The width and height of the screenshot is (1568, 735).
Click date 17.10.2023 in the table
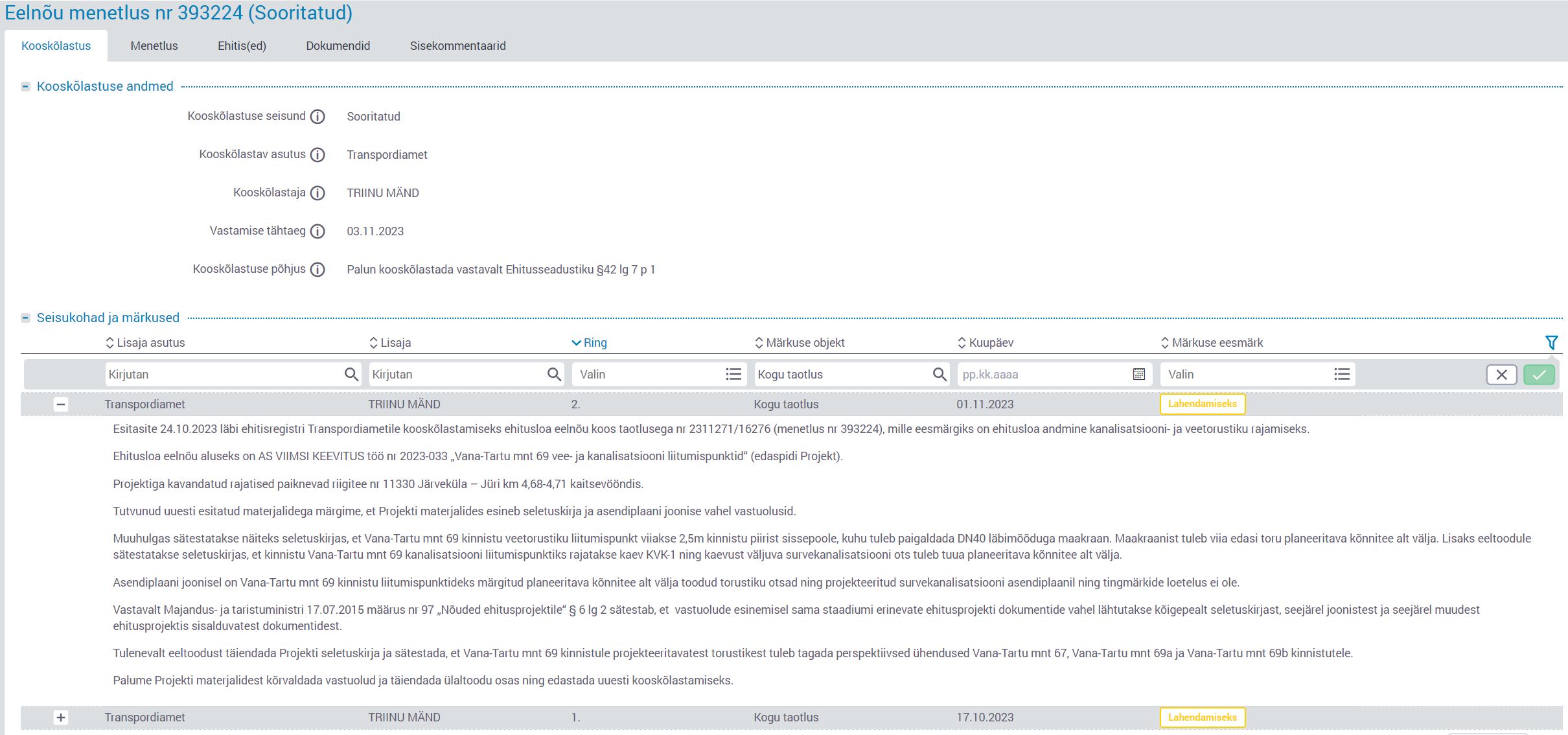(985, 717)
